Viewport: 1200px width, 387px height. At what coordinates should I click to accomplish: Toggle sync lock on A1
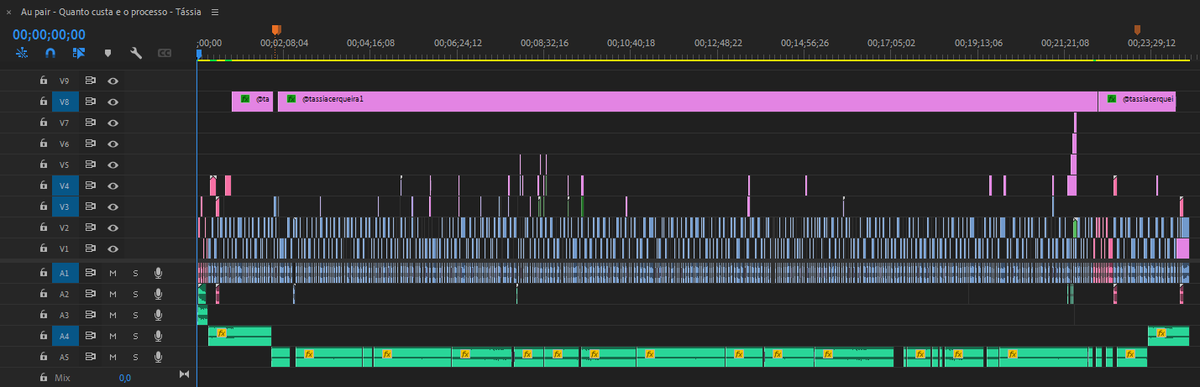click(90, 273)
